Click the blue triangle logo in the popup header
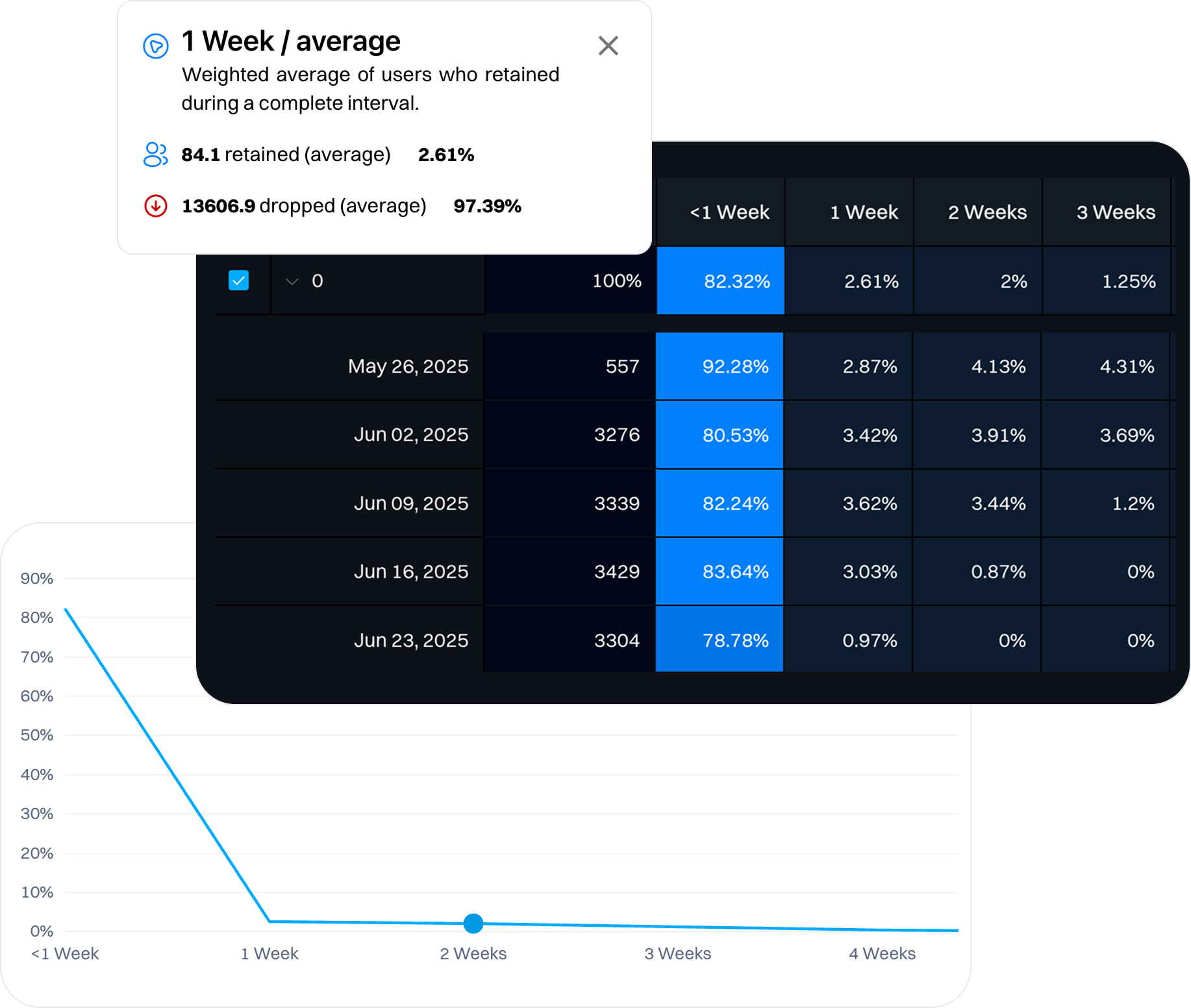 point(155,45)
